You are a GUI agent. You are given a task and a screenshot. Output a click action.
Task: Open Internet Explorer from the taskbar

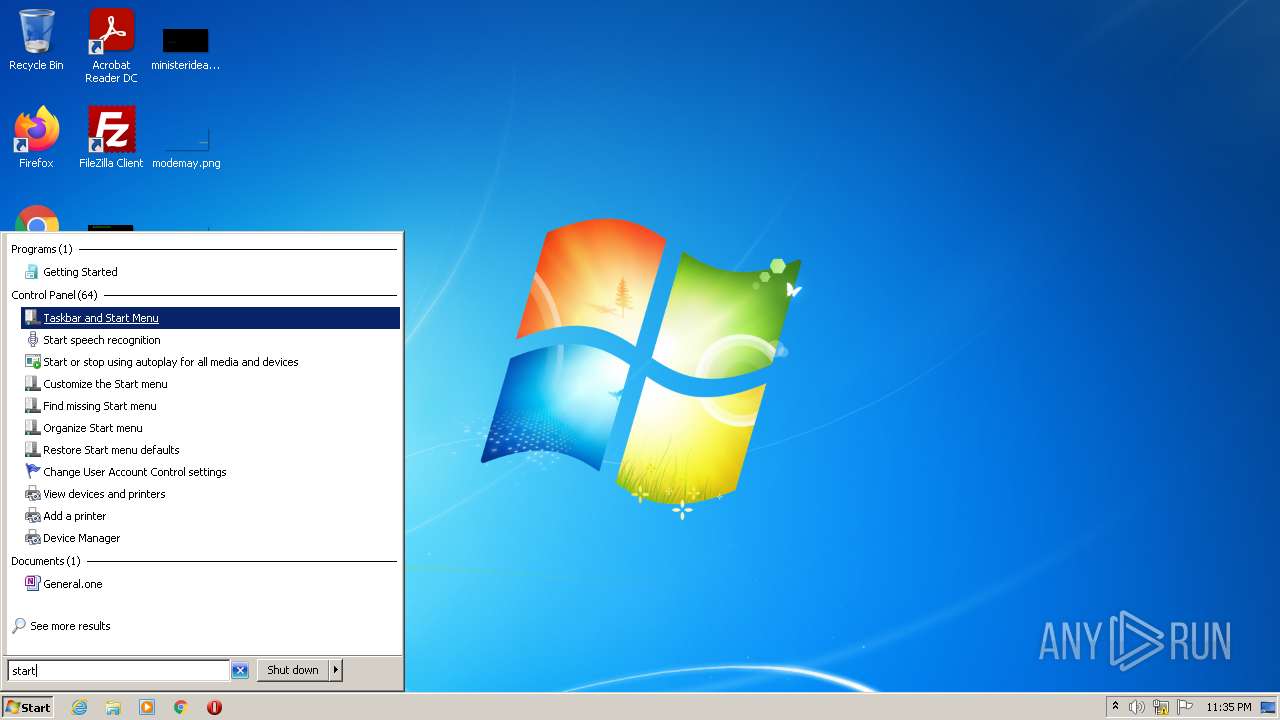pos(79,707)
